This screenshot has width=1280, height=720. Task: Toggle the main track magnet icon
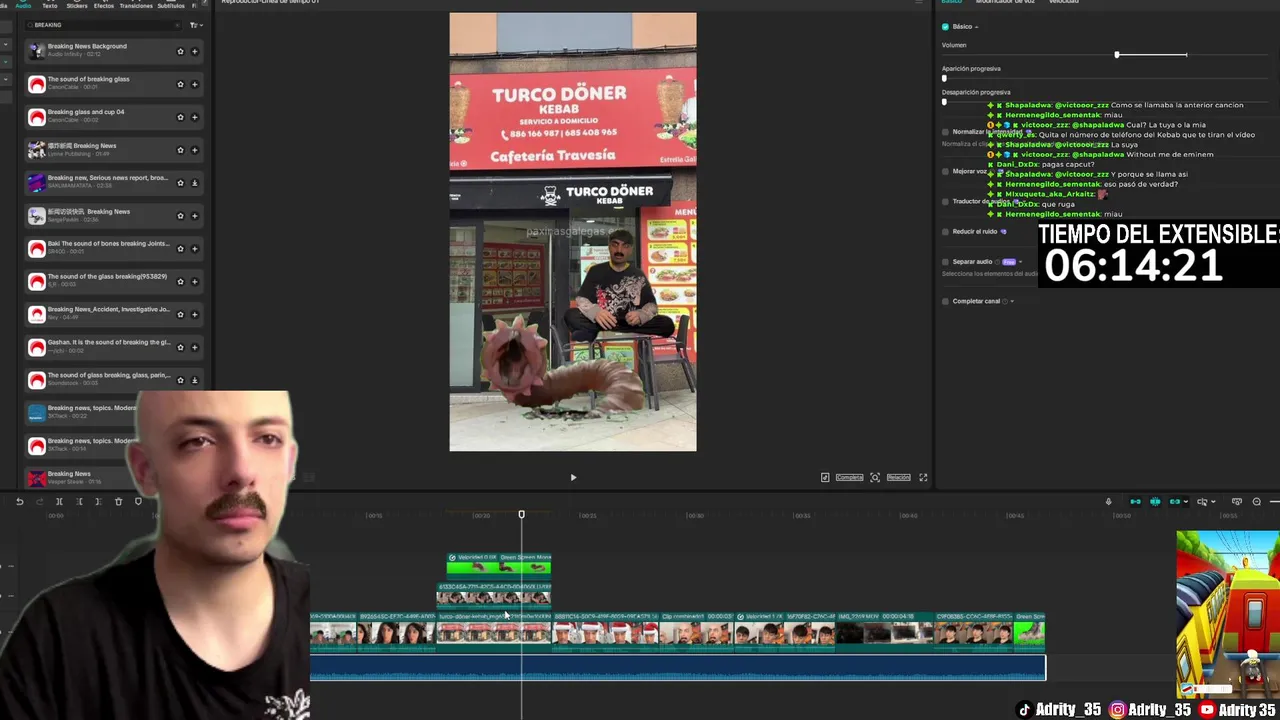click(x=1135, y=502)
